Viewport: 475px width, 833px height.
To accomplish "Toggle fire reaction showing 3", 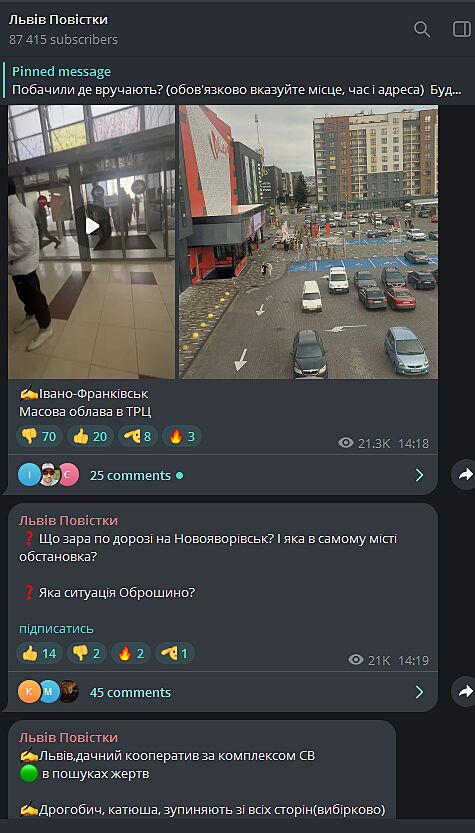I will [182, 437].
